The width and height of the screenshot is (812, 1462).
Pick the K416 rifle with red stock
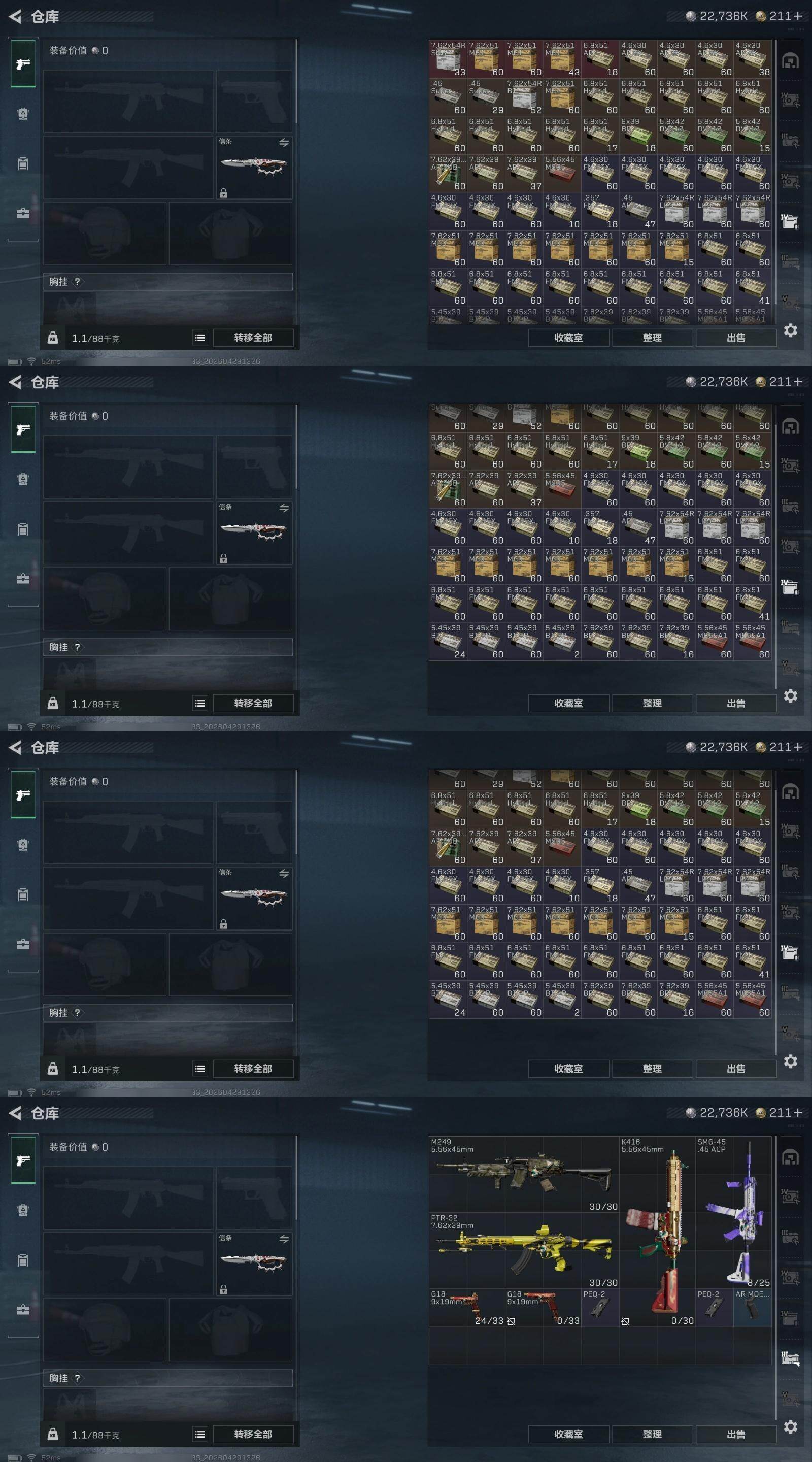pos(657,1232)
